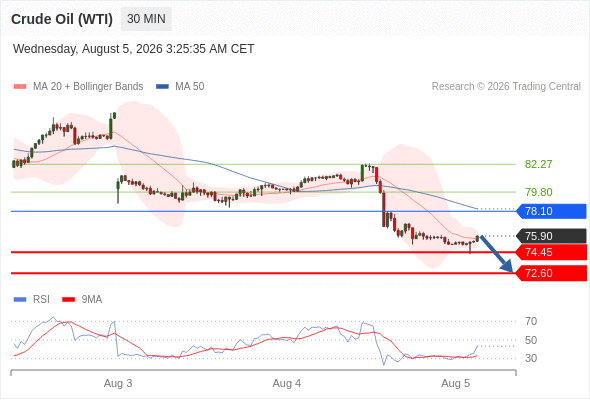Click the blue MA 50 legend swatch
The width and height of the screenshot is (590, 400).
coord(162,87)
